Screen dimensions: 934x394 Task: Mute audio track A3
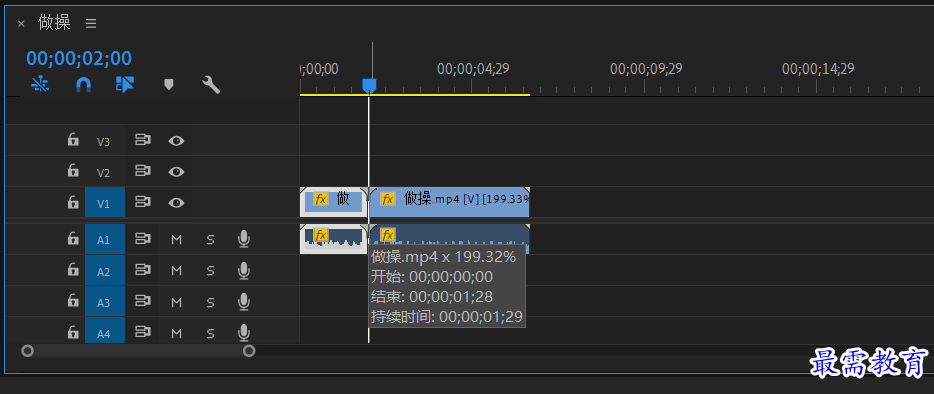pyautogui.click(x=176, y=303)
